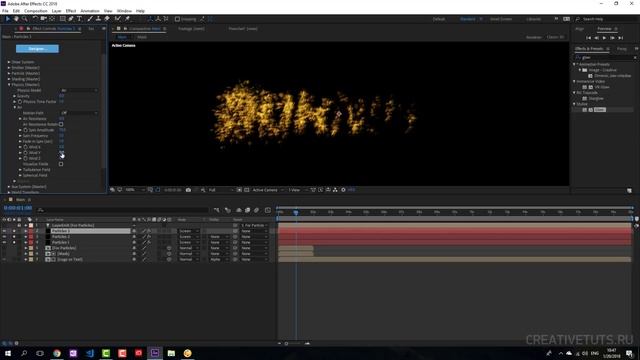This screenshot has height=360, width=640.
Task: Select the Clone Stamp tool
Action: tap(98, 19)
